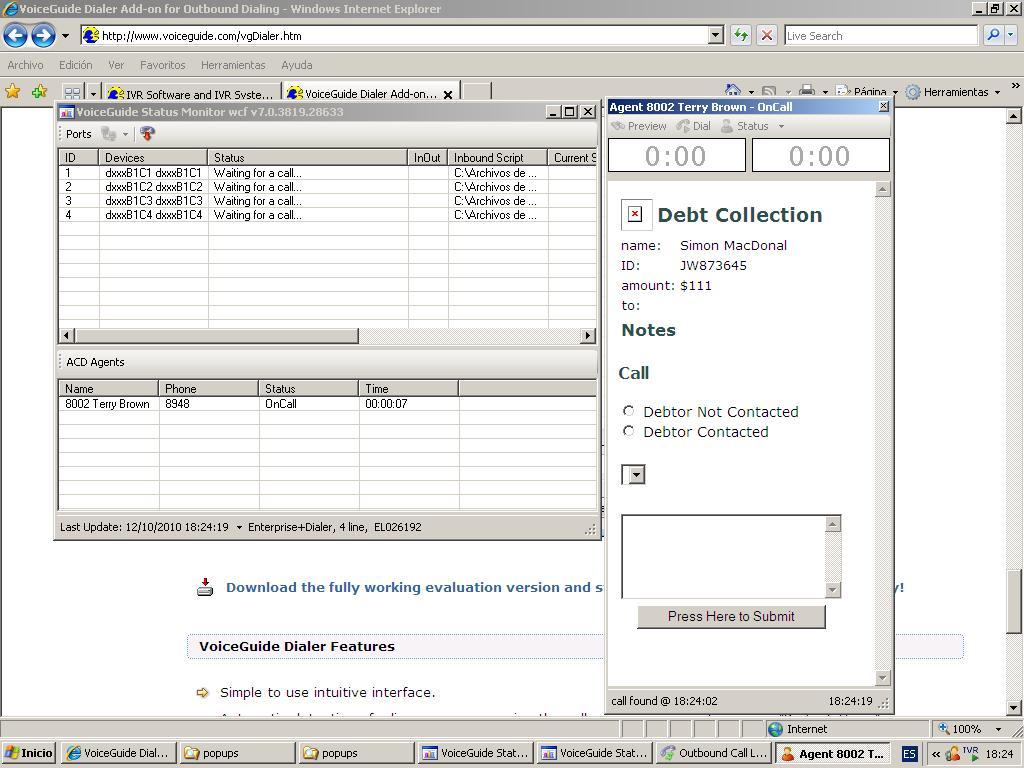Image resolution: width=1024 pixels, height=768 pixels.
Task: Open the Edición menu
Action: tap(76, 65)
